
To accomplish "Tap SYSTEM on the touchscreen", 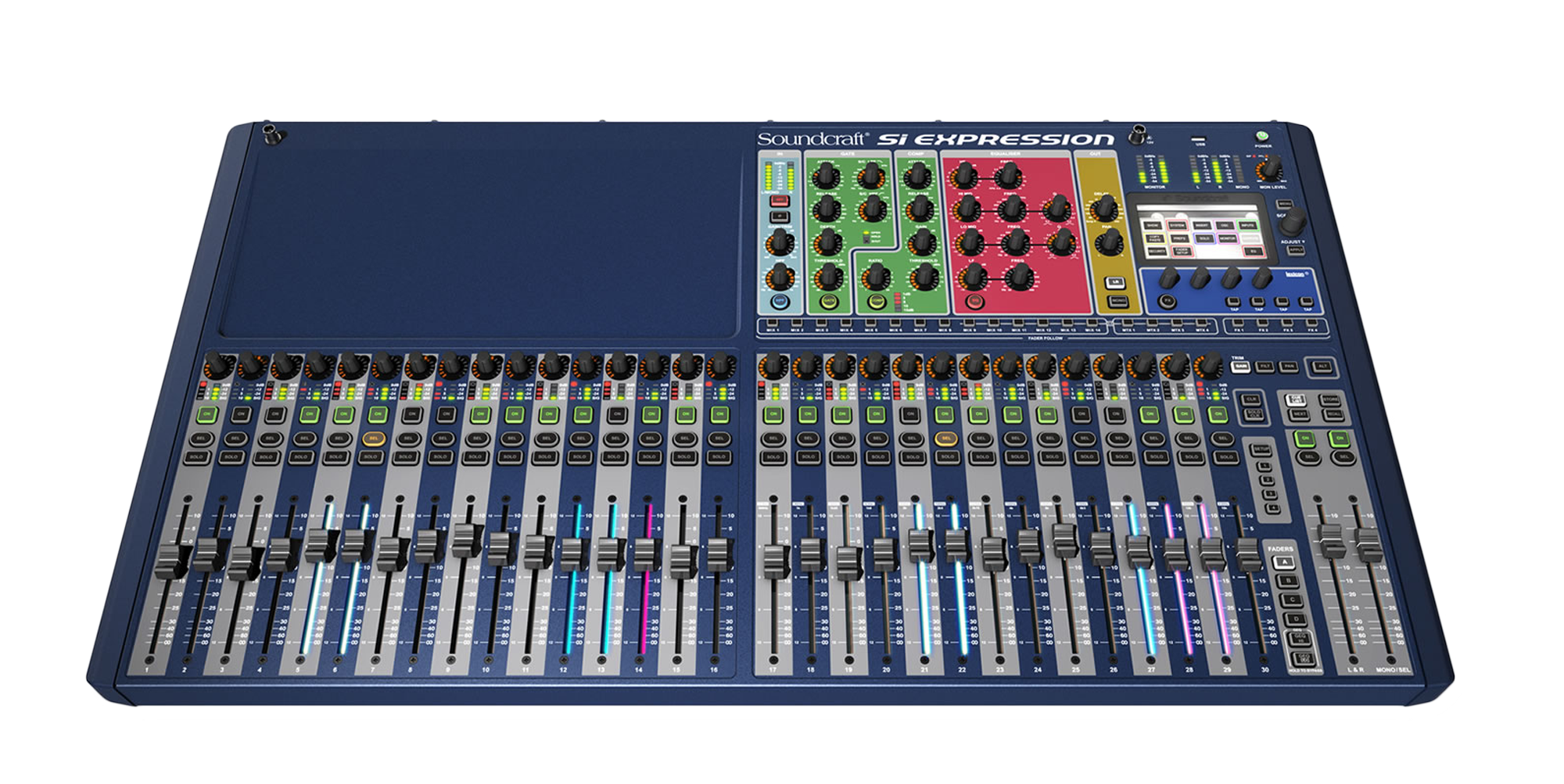I will click(1178, 225).
